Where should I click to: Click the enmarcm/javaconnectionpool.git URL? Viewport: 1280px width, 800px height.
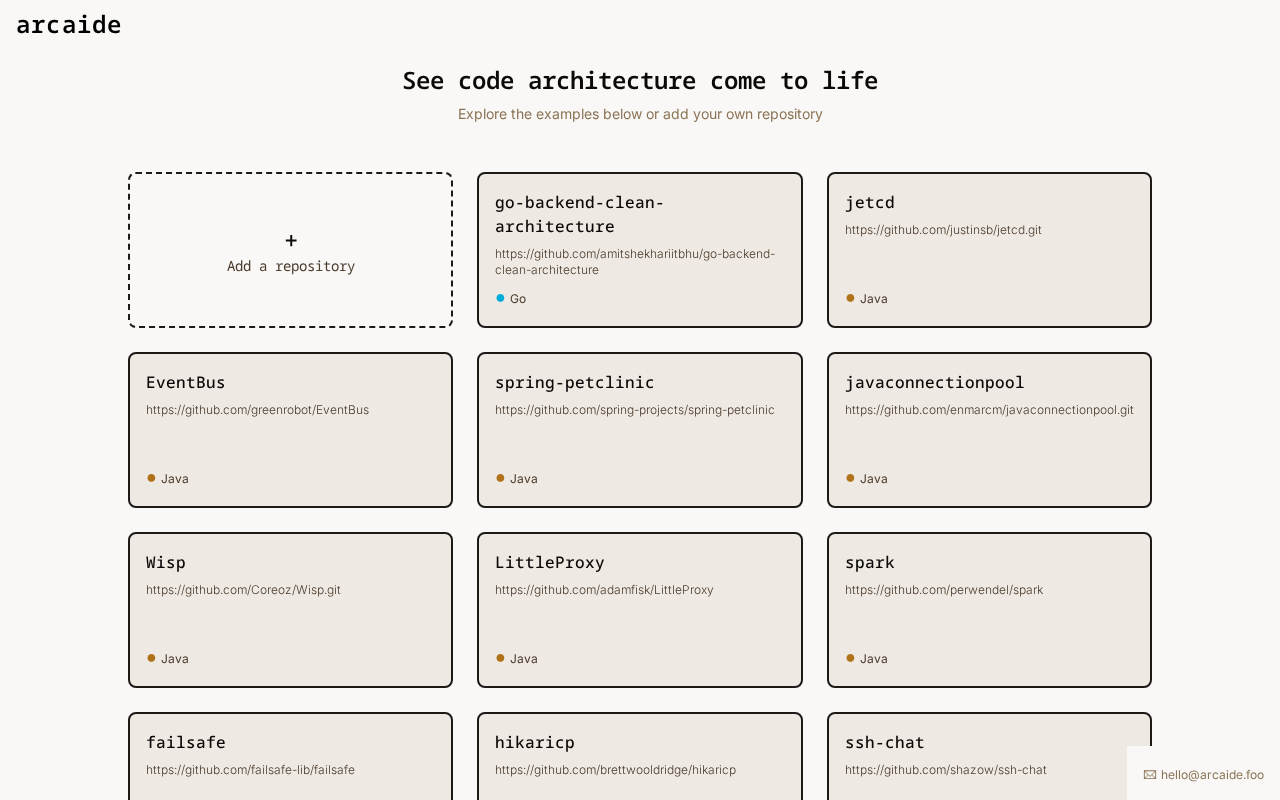click(x=989, y=410)
